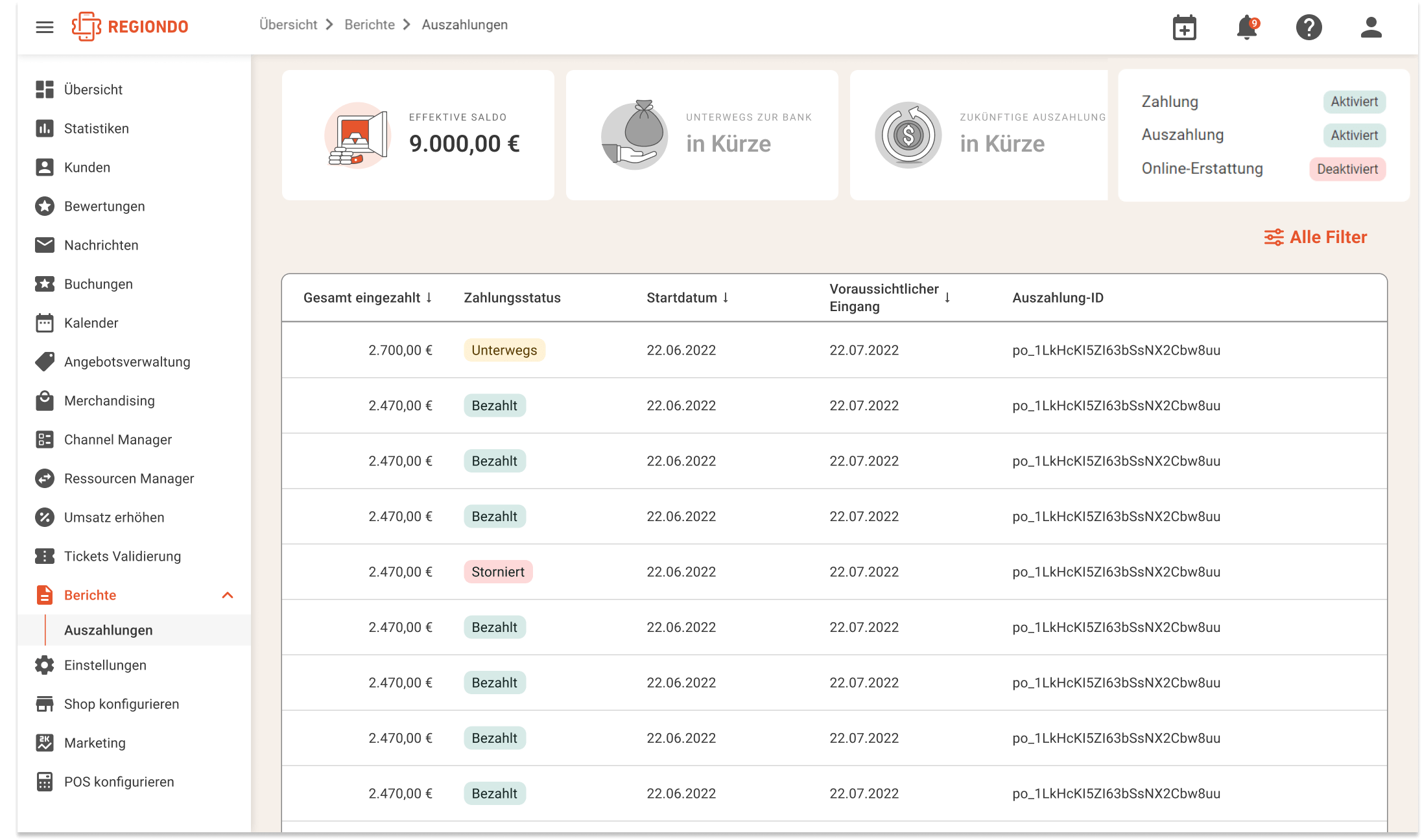This screenshot has height=840, width=1422.
Task: Sort by Startdatum column arrow
Action: coord(726,297)
